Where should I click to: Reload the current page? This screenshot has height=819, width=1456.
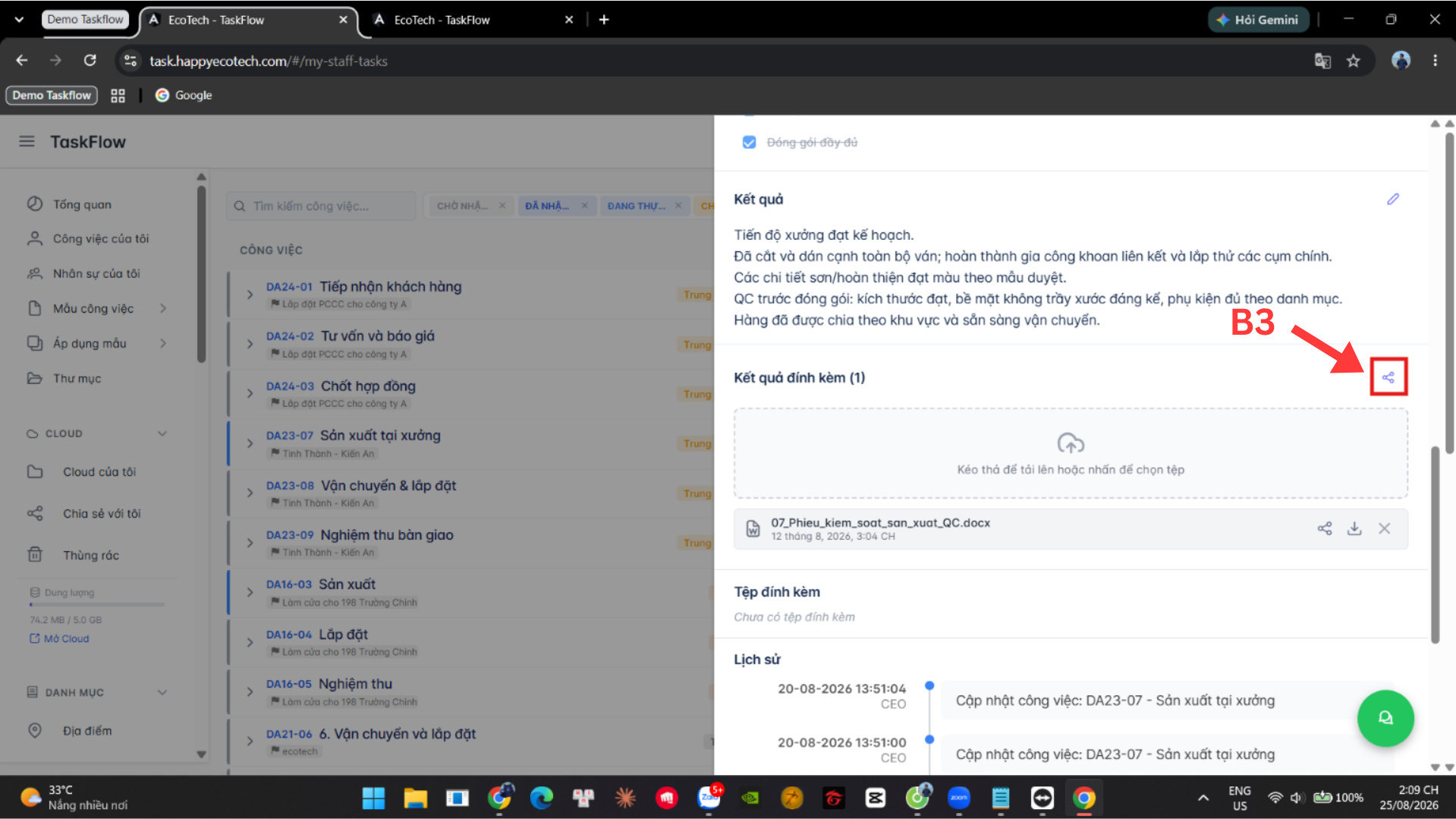click(90, 61)
